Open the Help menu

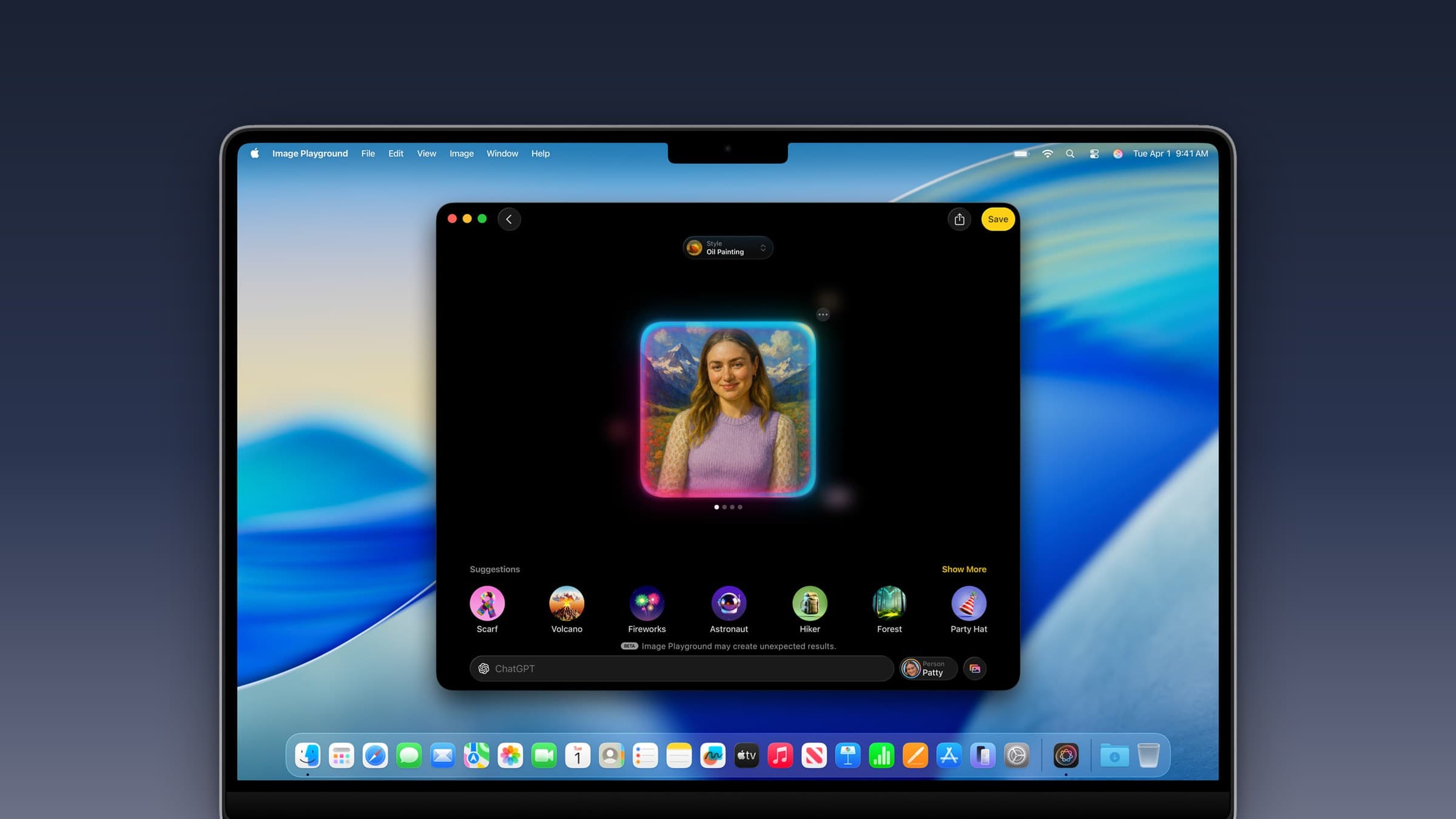[x=541, y=153]
